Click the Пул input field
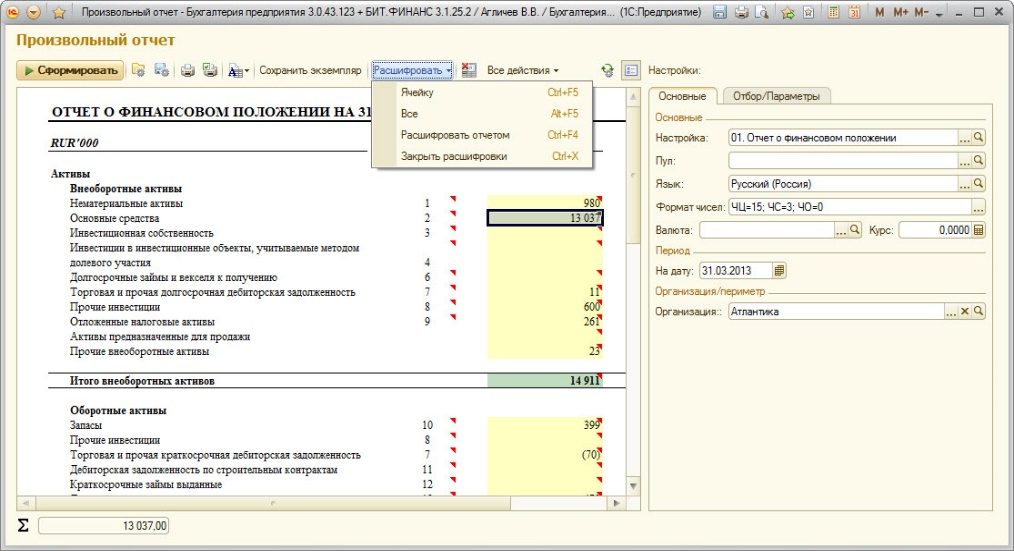 [x=842, y=160]
